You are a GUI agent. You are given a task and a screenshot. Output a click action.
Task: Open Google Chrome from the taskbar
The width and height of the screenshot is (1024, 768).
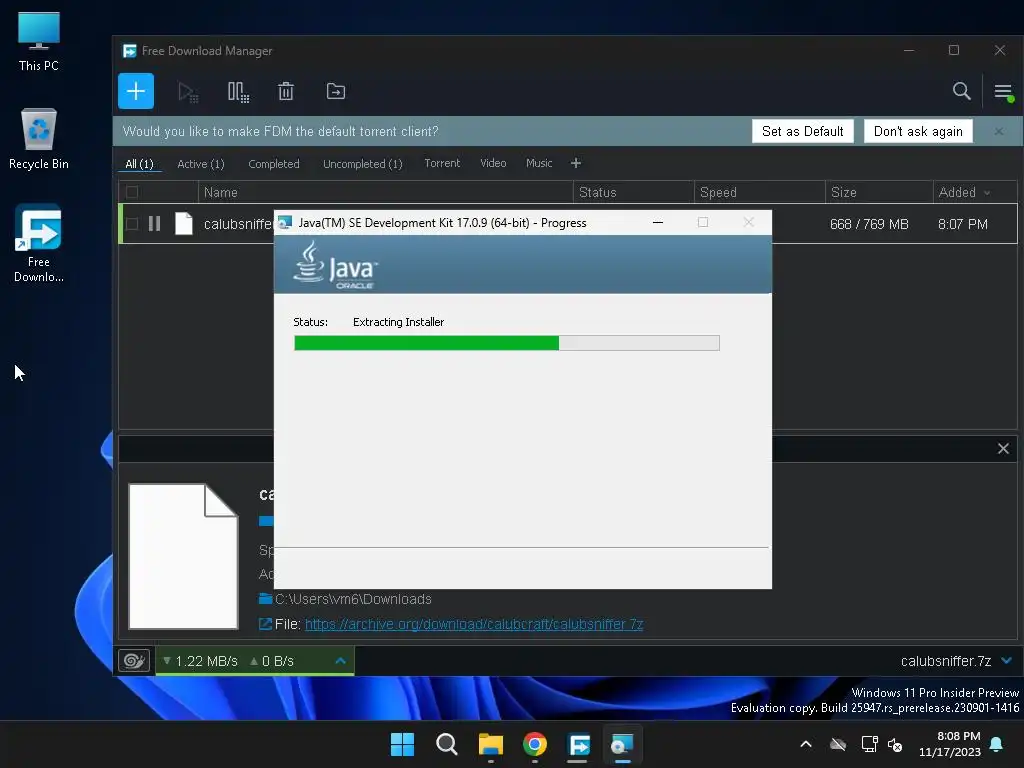(535, 744)
